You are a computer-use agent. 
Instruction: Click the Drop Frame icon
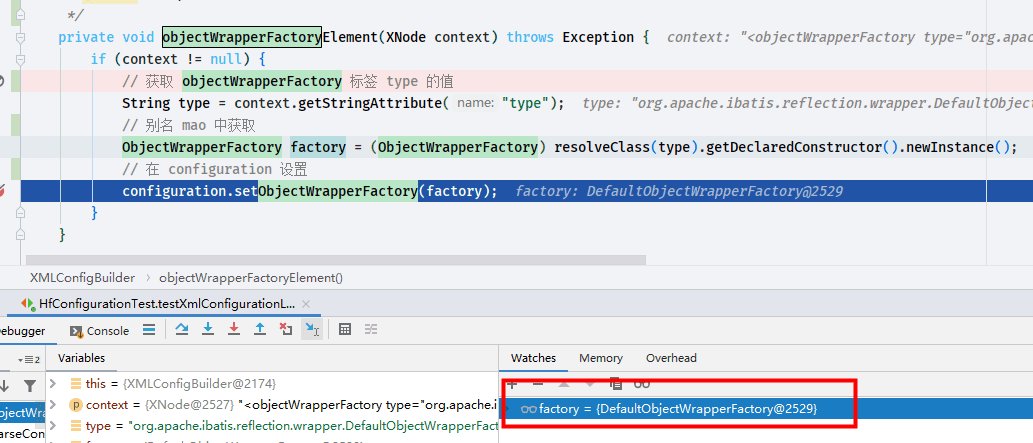[285, 329]
